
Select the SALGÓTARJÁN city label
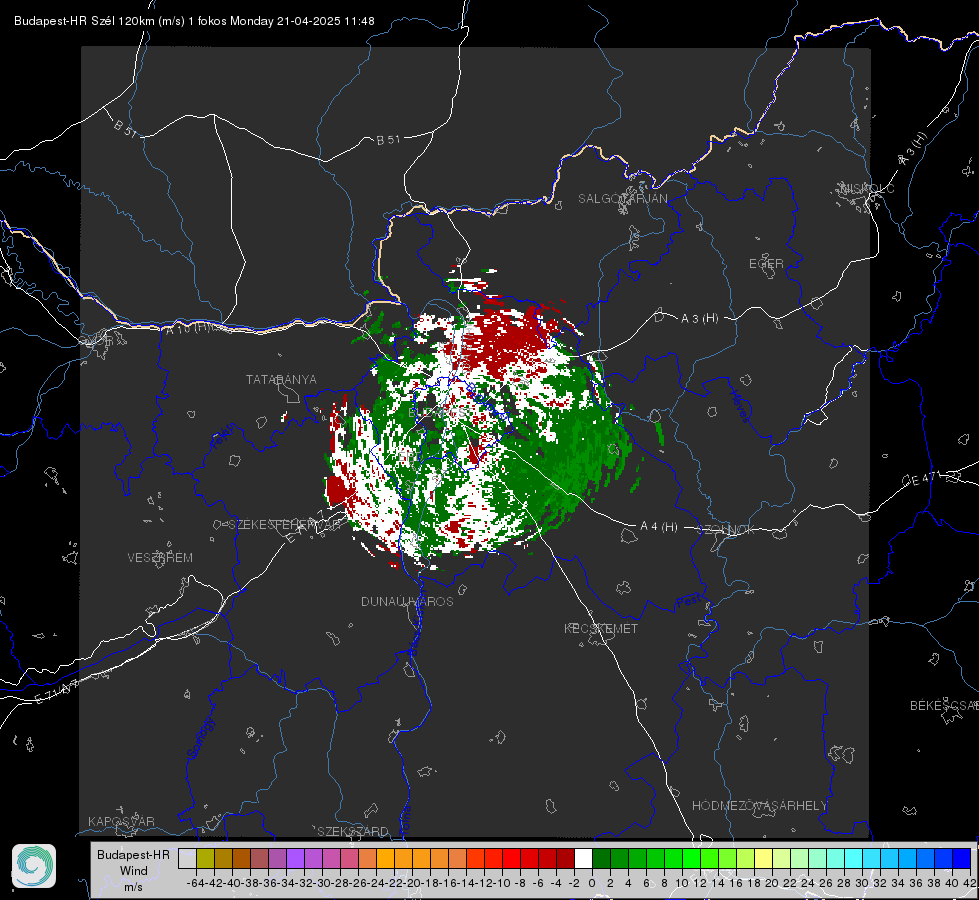(x=622, y=199)
